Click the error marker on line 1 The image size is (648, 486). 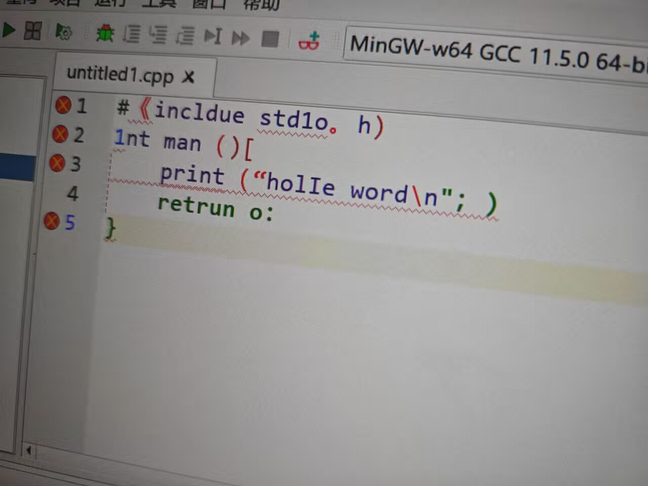pos(63,105)
